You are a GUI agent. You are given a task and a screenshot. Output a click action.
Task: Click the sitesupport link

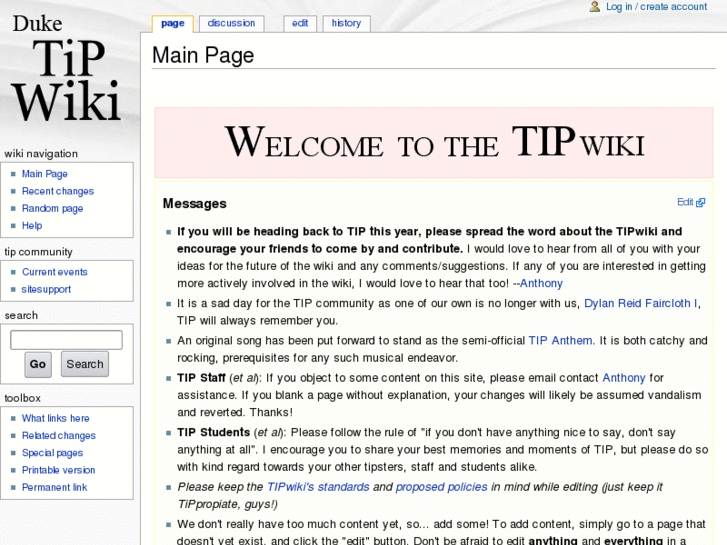coord(46,289)
